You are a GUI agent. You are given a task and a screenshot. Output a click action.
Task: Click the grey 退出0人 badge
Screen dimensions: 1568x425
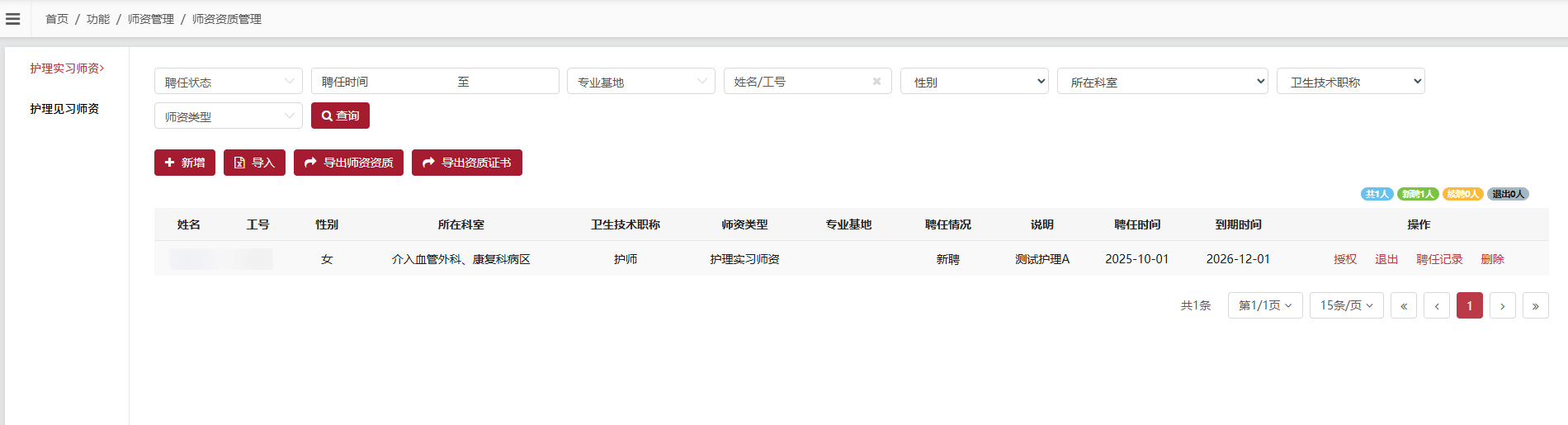pos(1508,194)
